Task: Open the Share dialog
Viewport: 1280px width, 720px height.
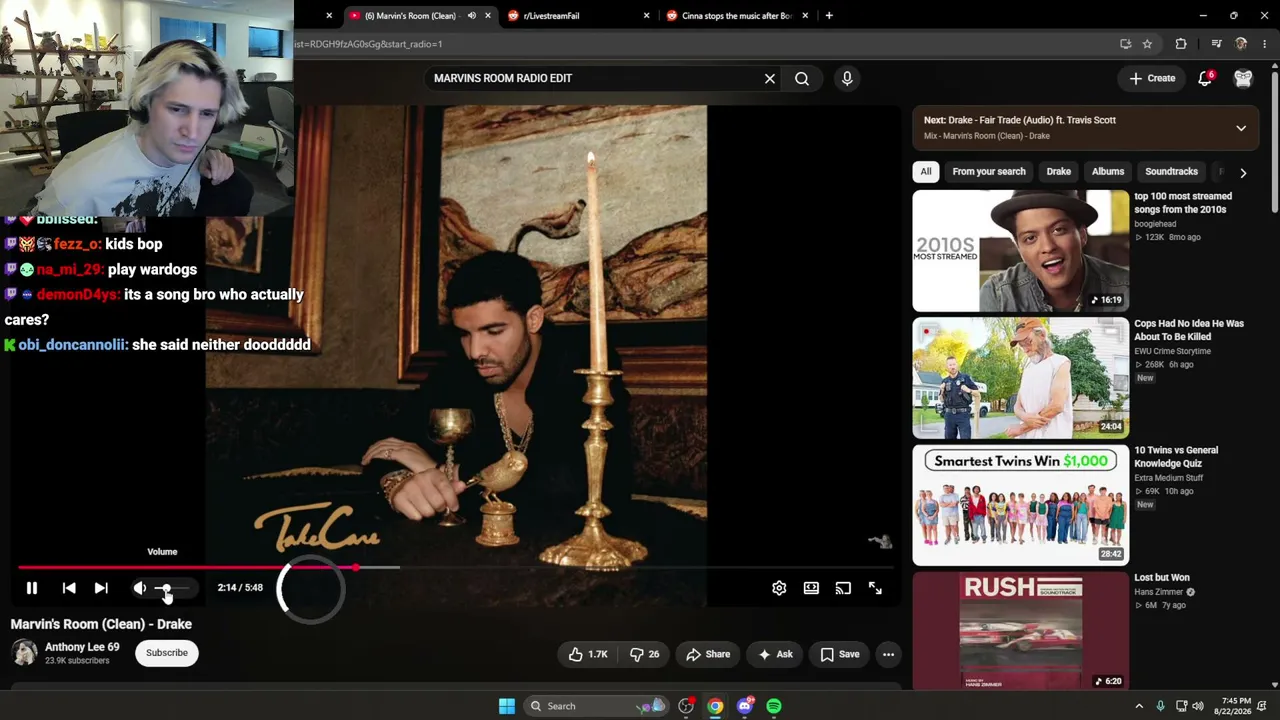Action: coord(708,654)
